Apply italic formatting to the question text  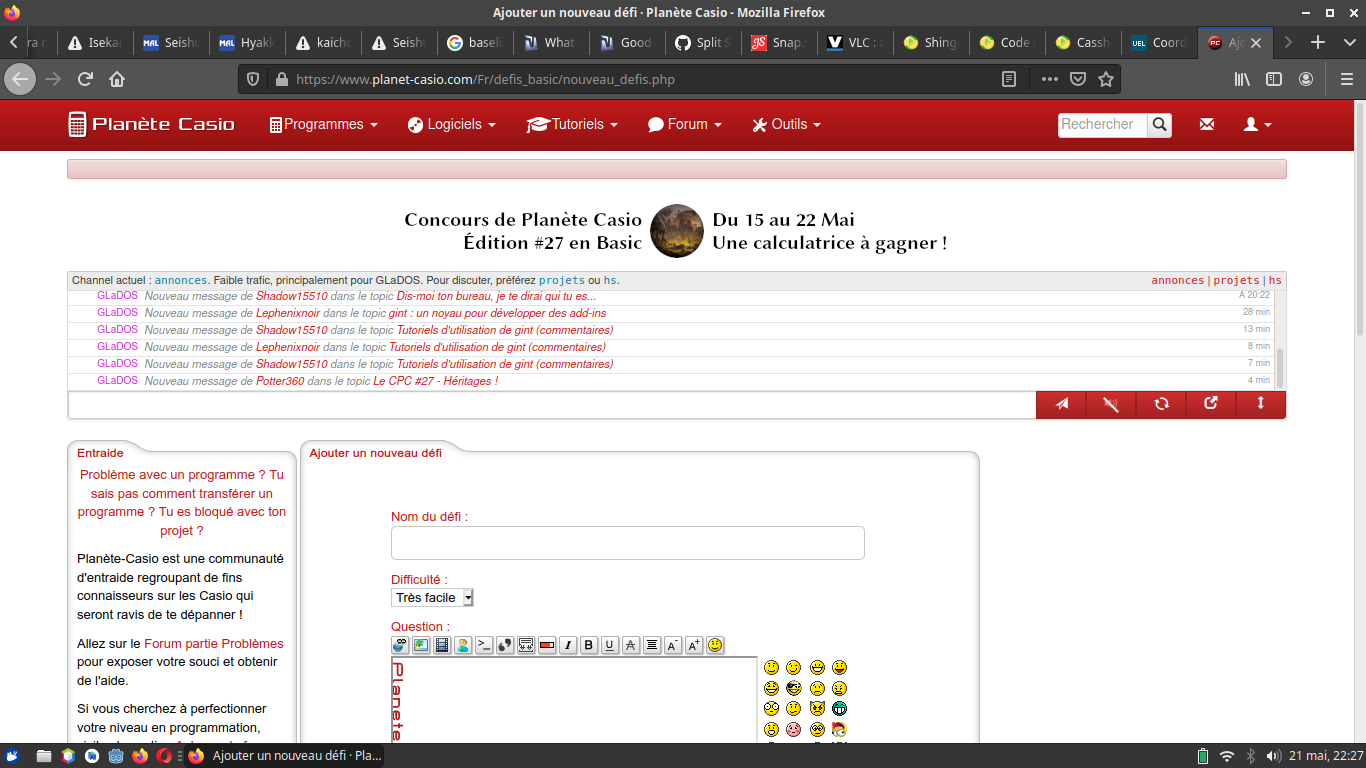[568, 645]
